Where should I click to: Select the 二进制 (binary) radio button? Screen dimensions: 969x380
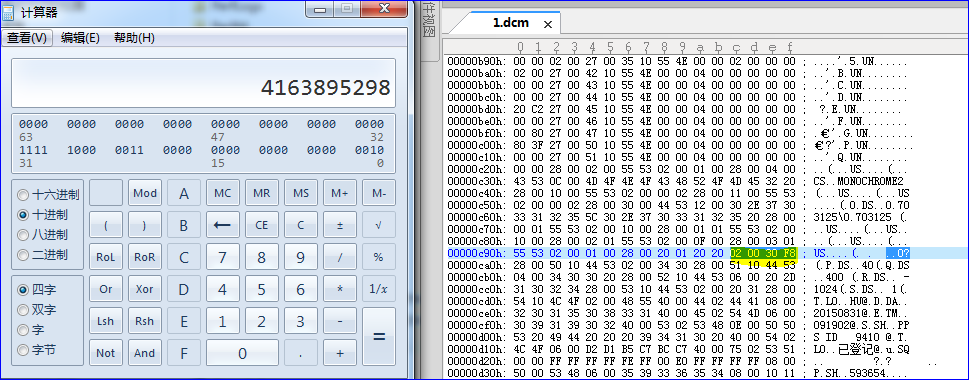23,255
